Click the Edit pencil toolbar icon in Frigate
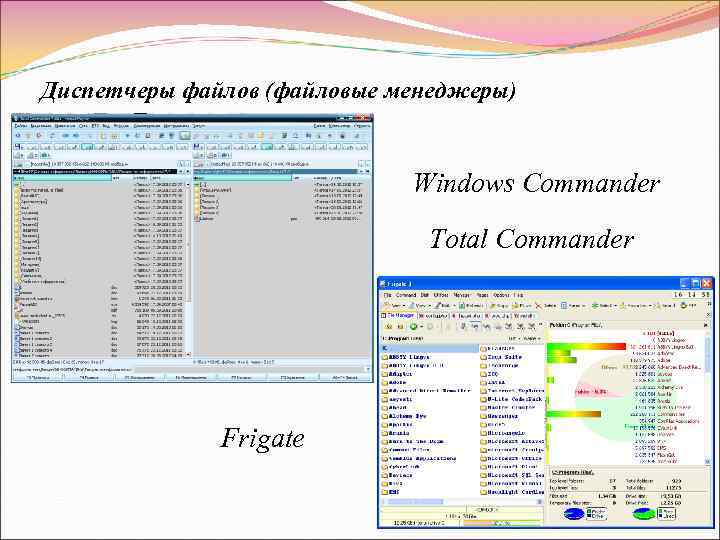The image size is (720, 540). click(x=439, y=305)
